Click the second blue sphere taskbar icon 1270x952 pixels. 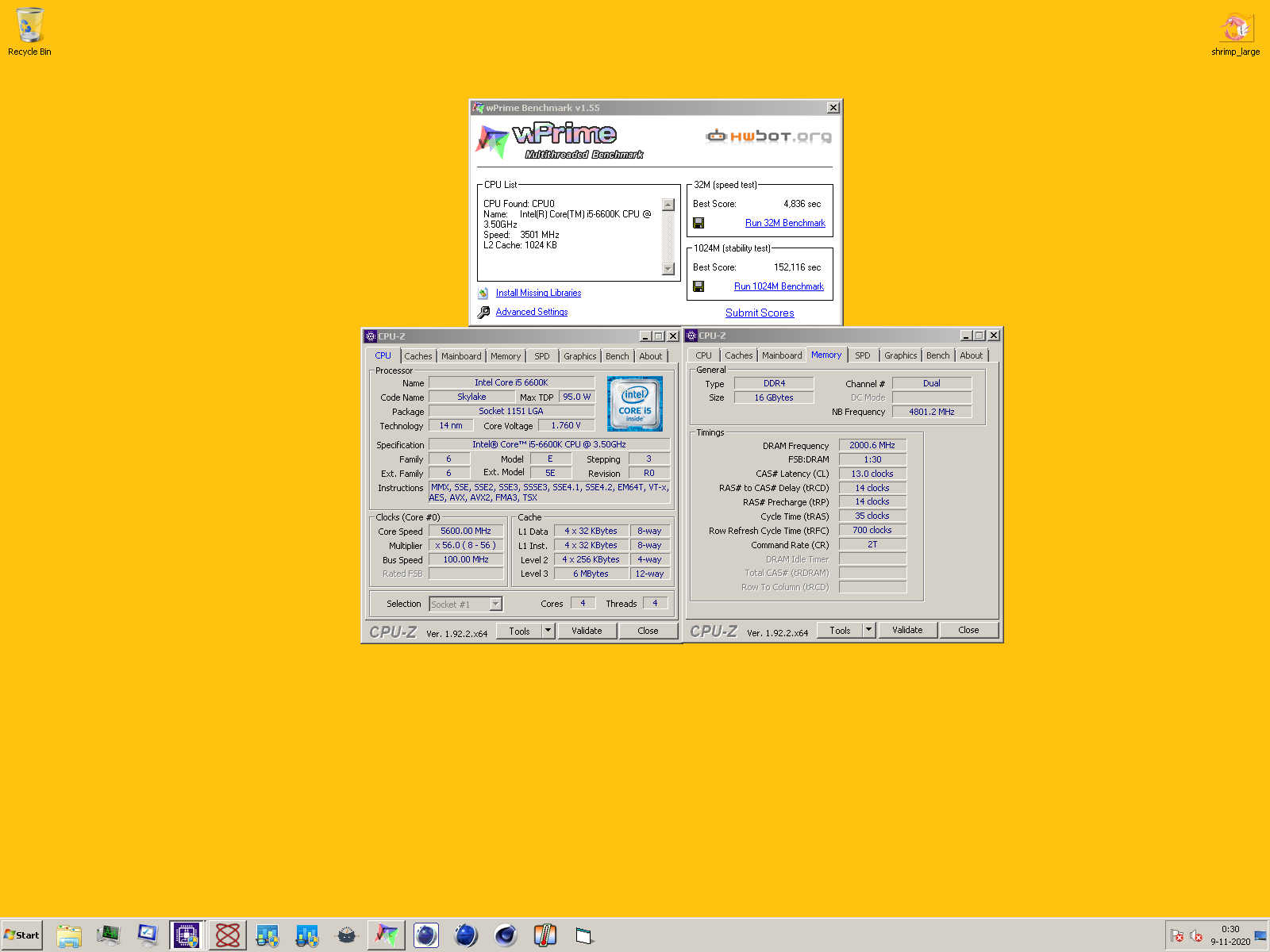pos(466,935)
